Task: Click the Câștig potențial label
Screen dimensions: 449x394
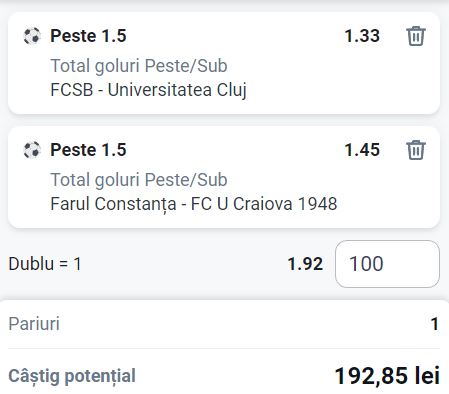Action: 72,376
